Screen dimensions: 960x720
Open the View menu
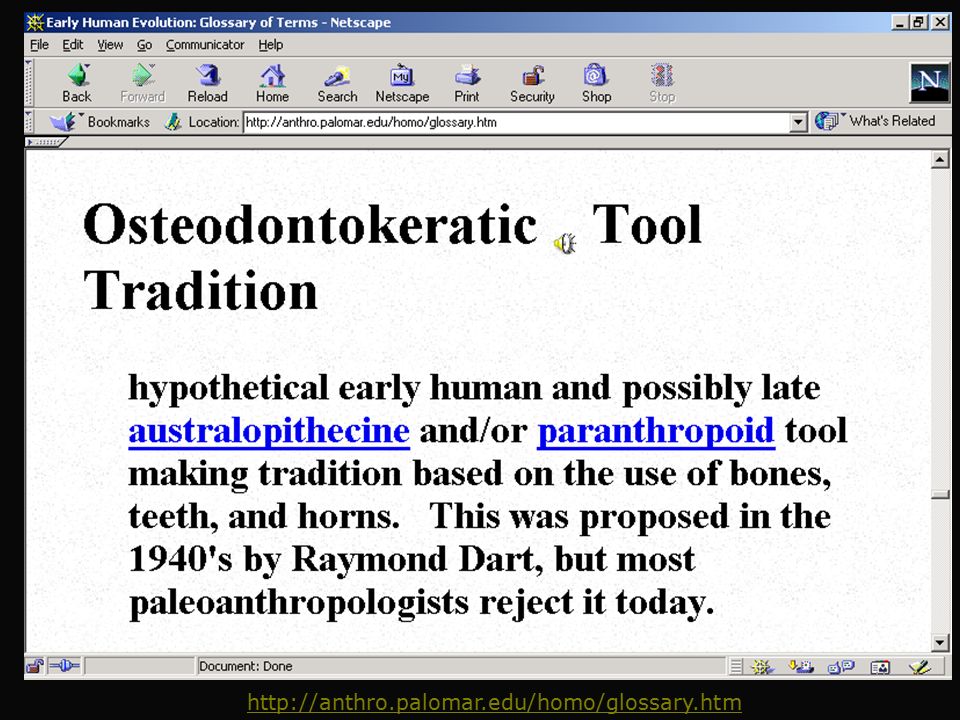tap(110, 45)
